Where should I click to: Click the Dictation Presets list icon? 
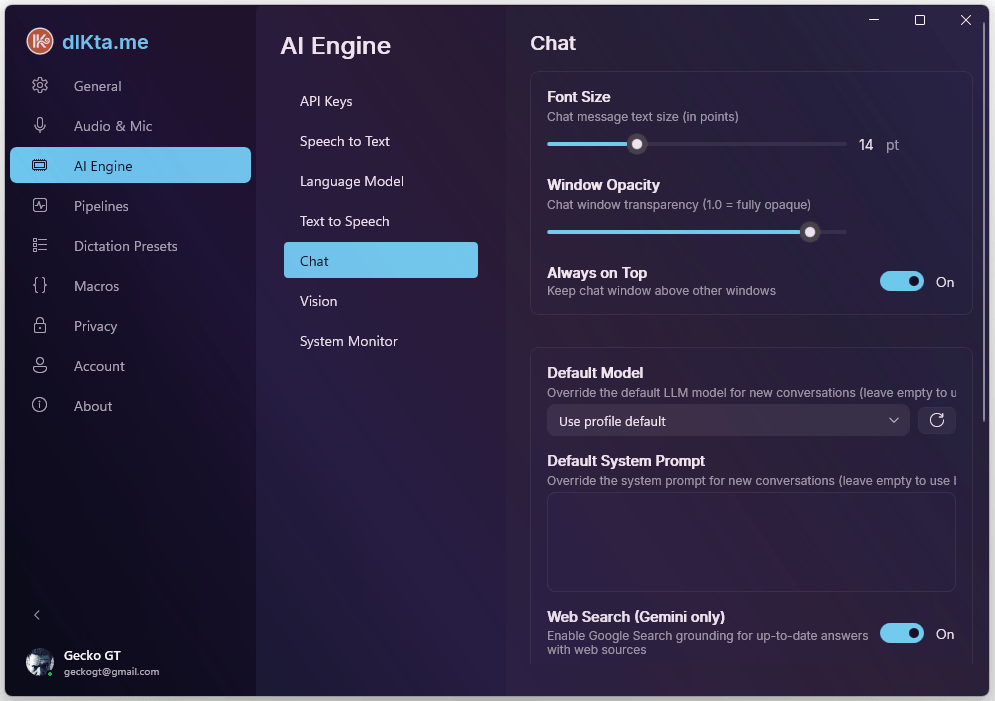[40, 245]
